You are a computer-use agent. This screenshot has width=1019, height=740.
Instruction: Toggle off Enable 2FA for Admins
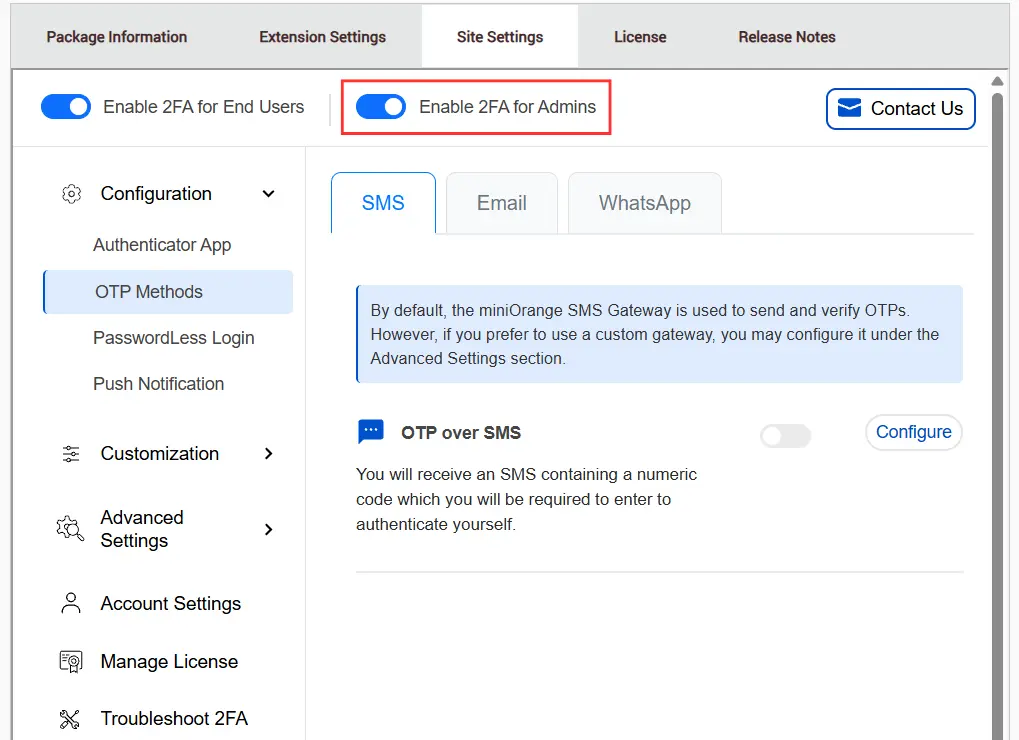380,106
